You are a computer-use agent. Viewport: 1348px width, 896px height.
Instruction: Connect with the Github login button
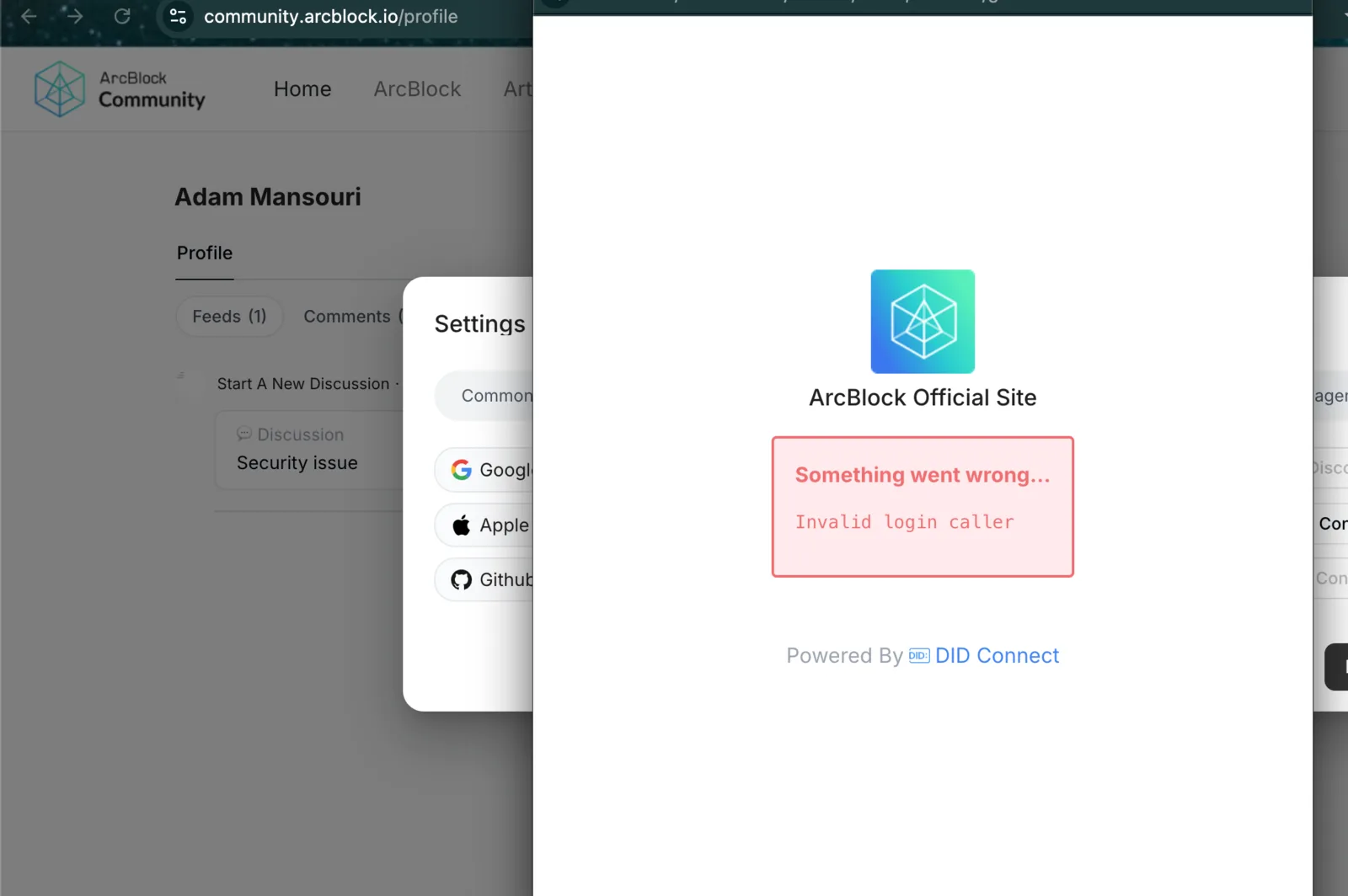coord(484,580)
